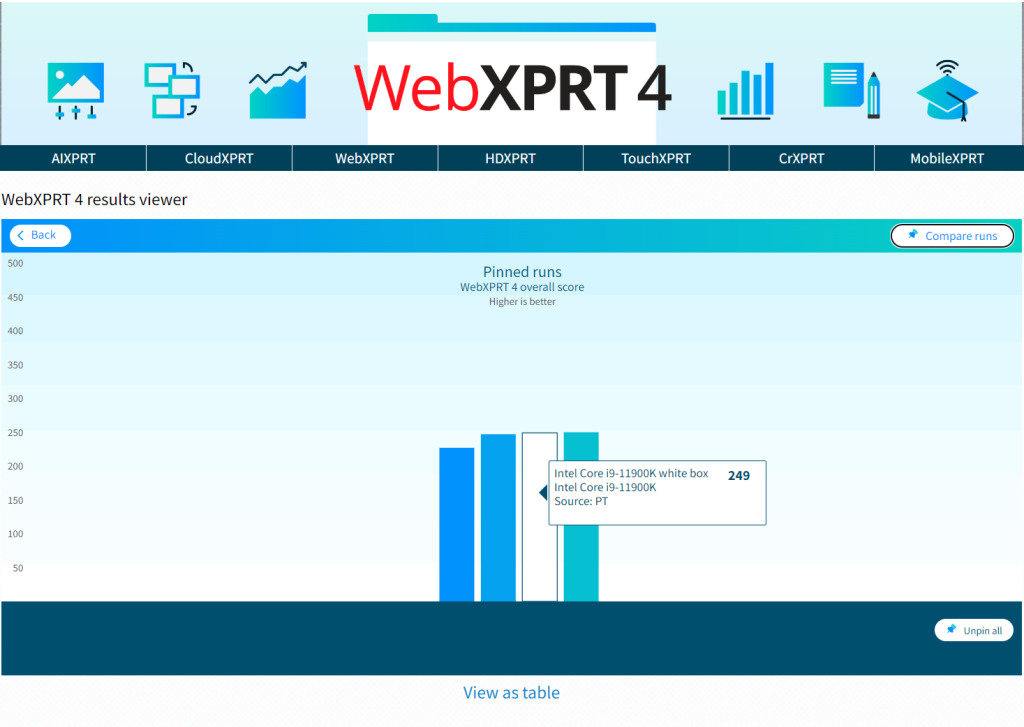Select the second blue bar in chart
This screenshot has height=727, width=1024.
pos(498,518)
